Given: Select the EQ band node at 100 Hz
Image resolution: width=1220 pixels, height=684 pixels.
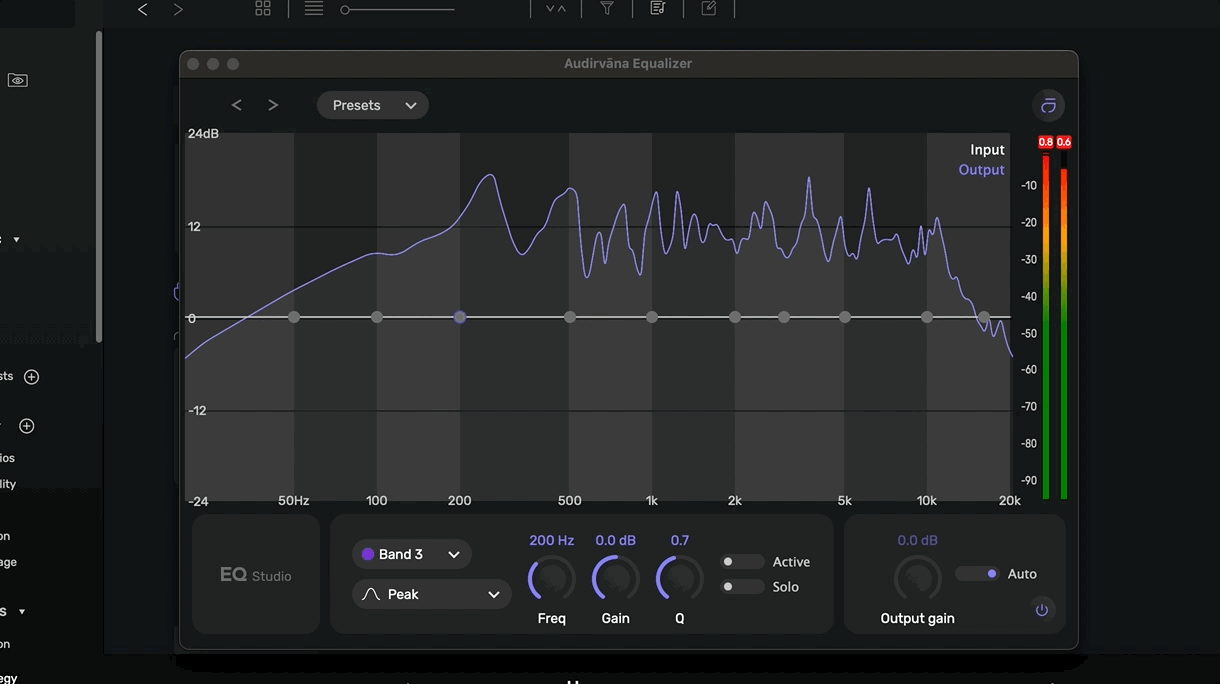Looking at the screenshot, I should (377, 317).
